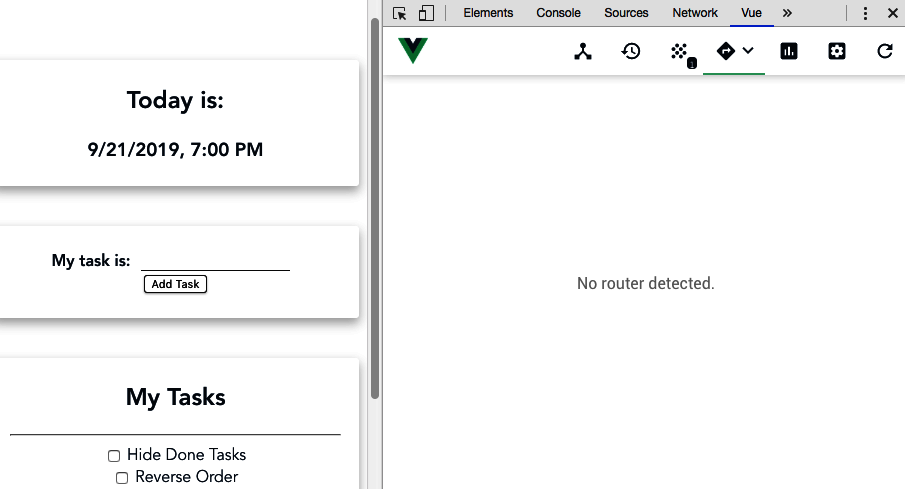Switch to the Console tab
The image size is (905, 489).
point(558,13)
